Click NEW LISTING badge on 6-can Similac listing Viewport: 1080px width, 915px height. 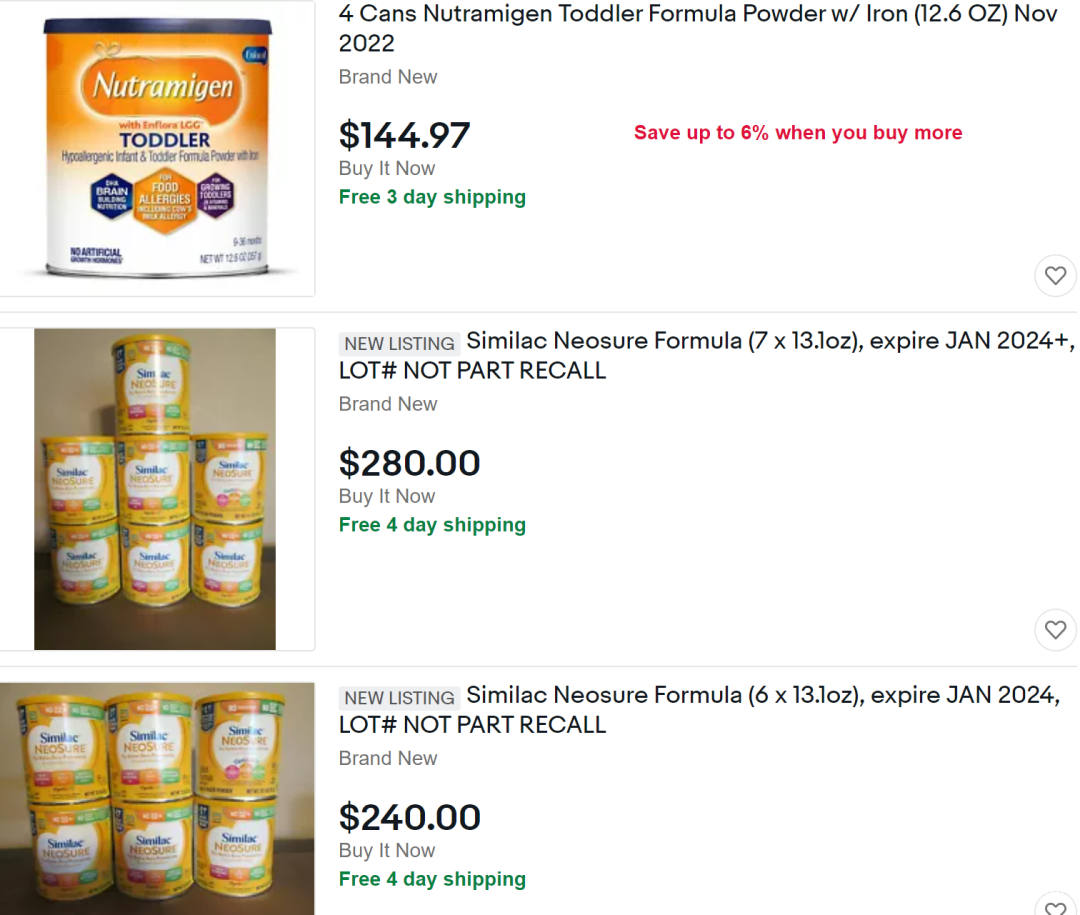399,697
